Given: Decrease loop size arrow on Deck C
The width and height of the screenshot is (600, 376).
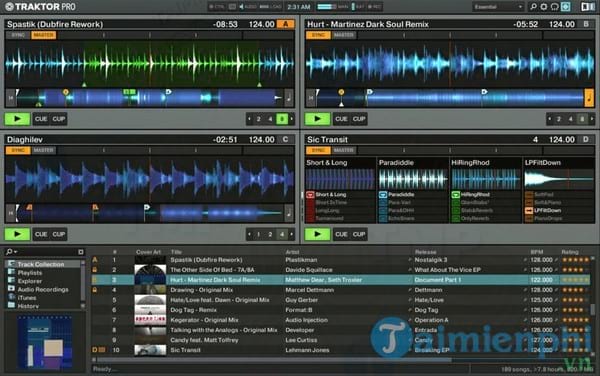Looking at the screenshot, I should pyautogui.click(x=249, y=234).
